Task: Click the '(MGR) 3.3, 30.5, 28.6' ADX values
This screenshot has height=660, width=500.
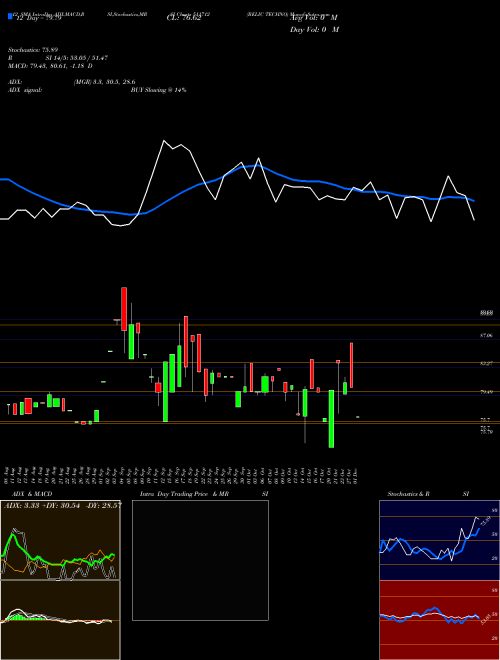Action: click(x=104, y=82)
